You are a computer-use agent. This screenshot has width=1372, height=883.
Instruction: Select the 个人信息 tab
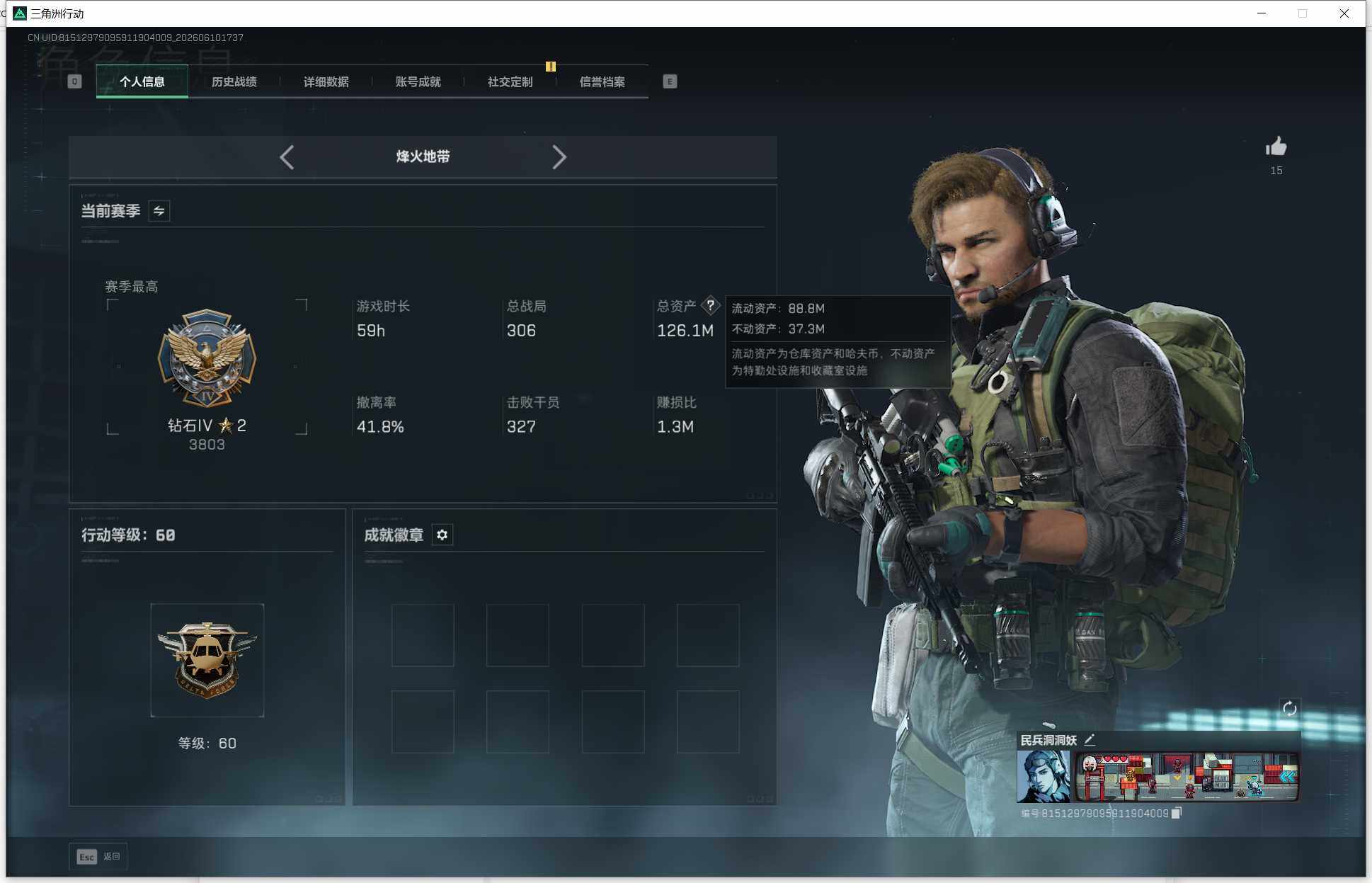142,81
